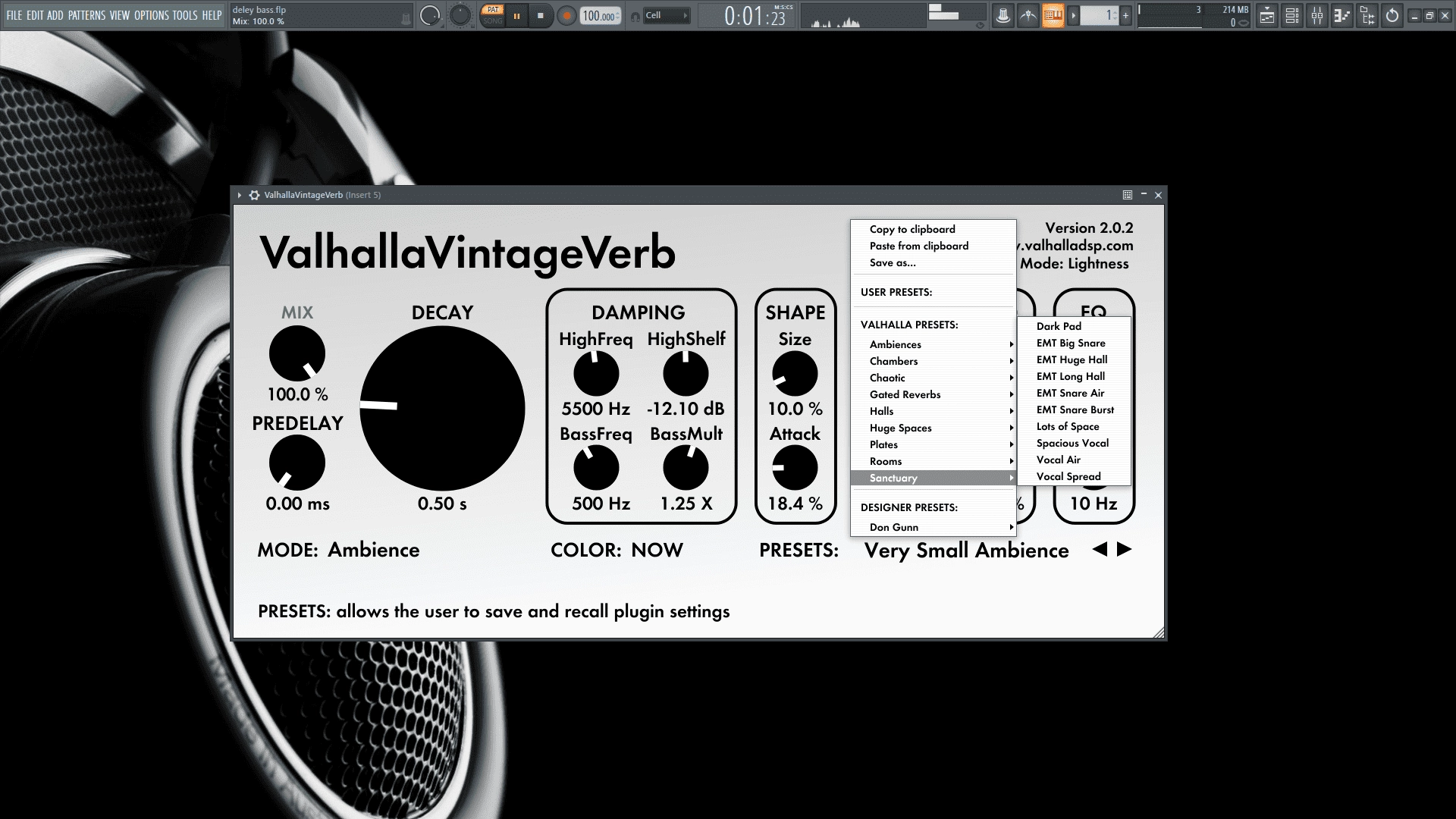Go to previous preset with left arrow

click(x=1100, y=549)
